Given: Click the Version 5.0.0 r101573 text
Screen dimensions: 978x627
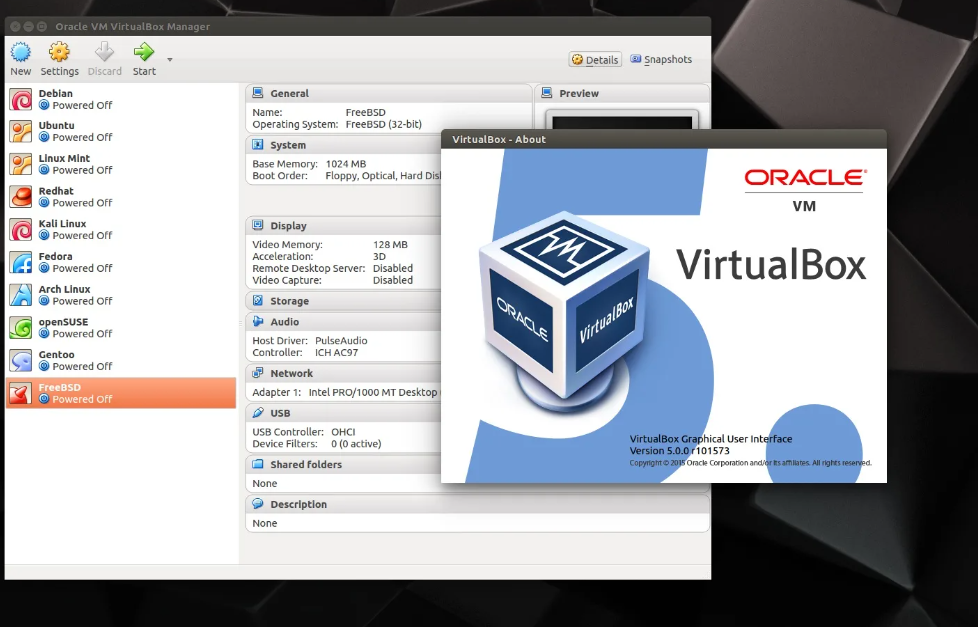Looking at the screenshot, I should point(679,450).
